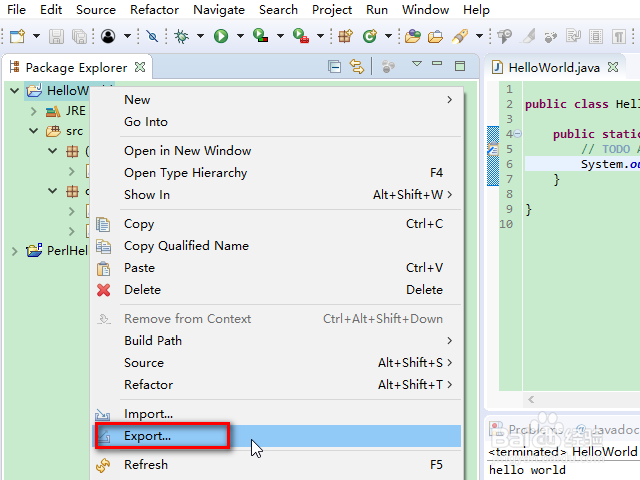Close the HelloWorld.java editor tab

coord(613,67)
